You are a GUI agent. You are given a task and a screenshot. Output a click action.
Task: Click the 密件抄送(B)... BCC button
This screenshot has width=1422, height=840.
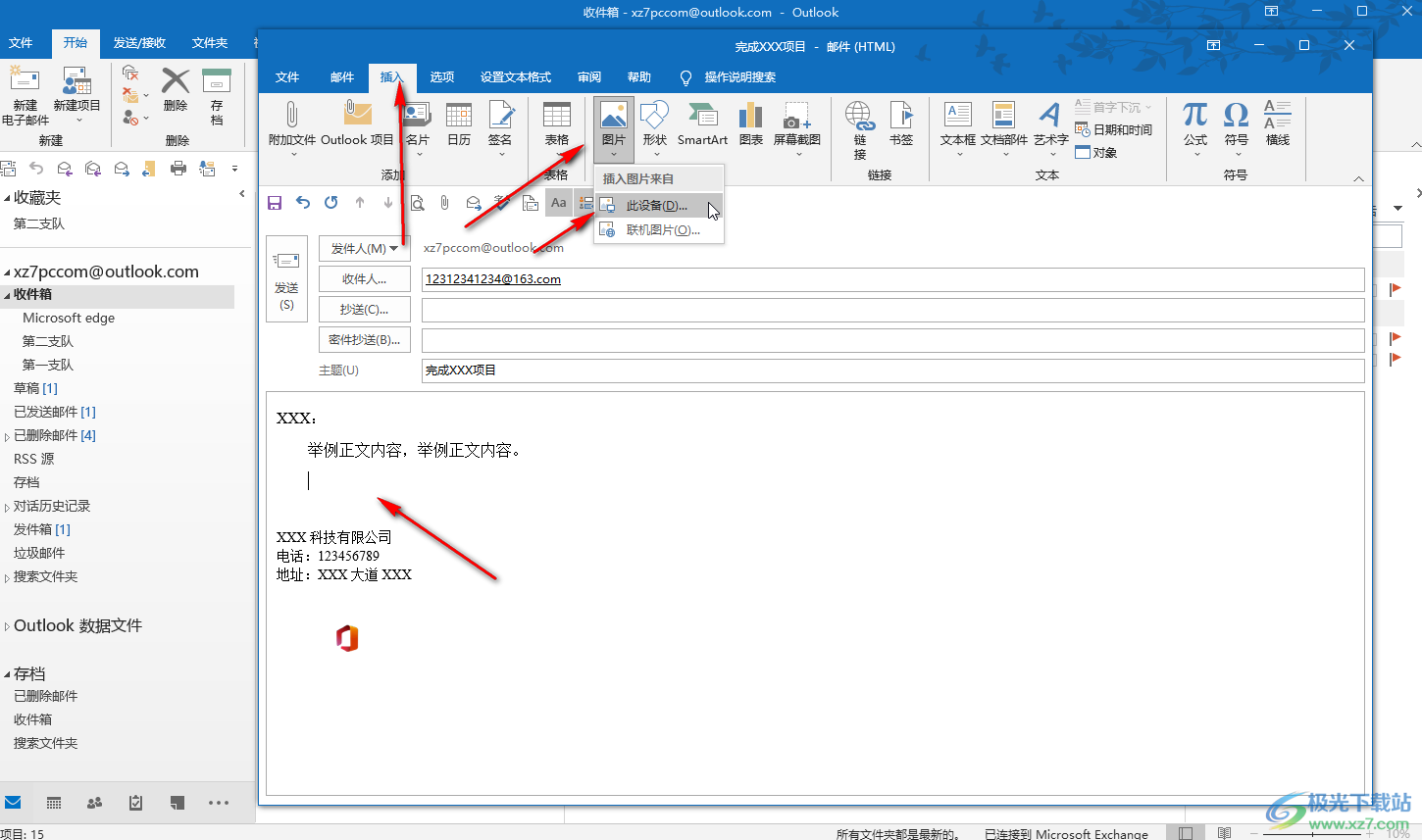point(365,340)
